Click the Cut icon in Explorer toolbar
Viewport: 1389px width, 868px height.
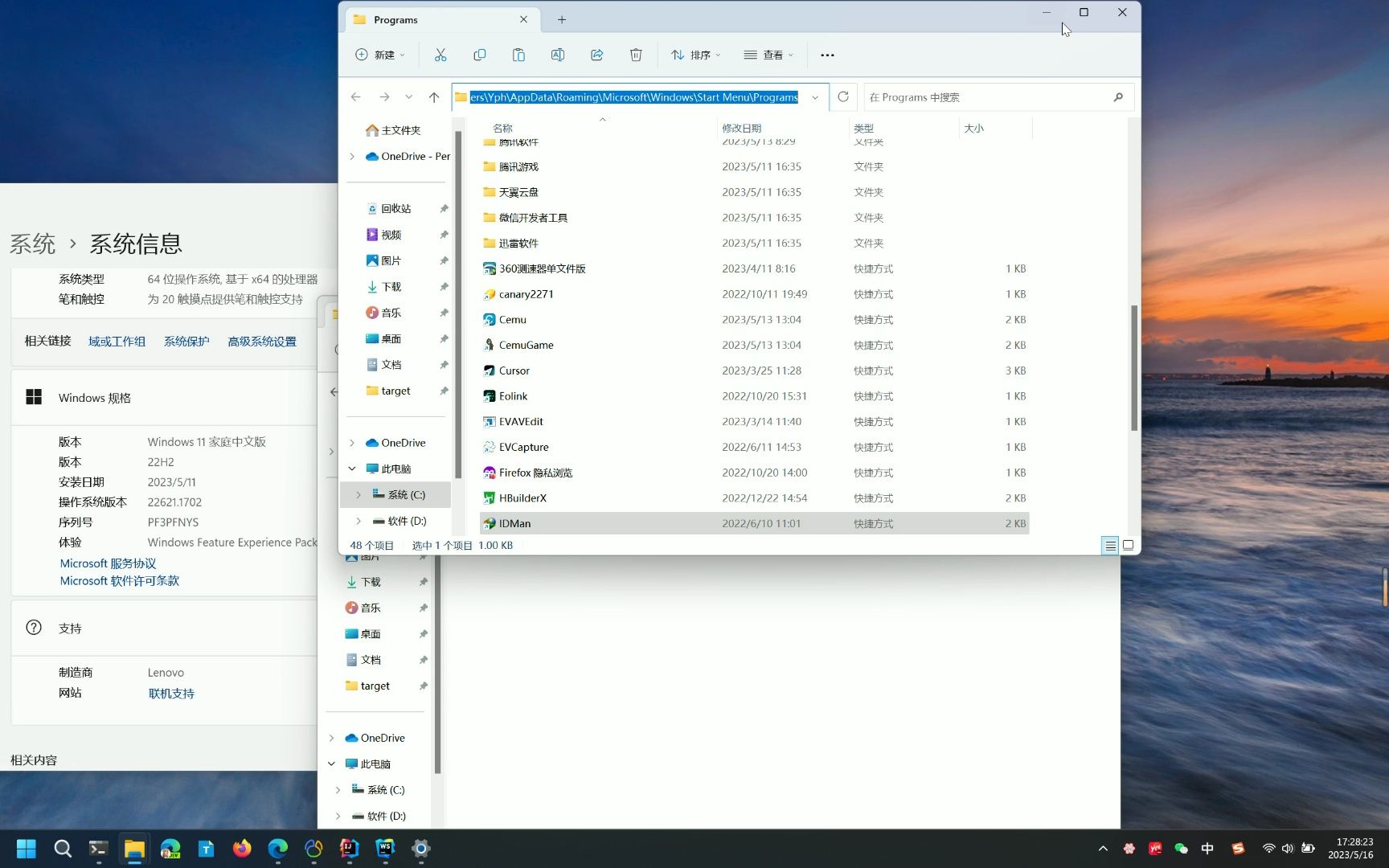click(440, 55)
